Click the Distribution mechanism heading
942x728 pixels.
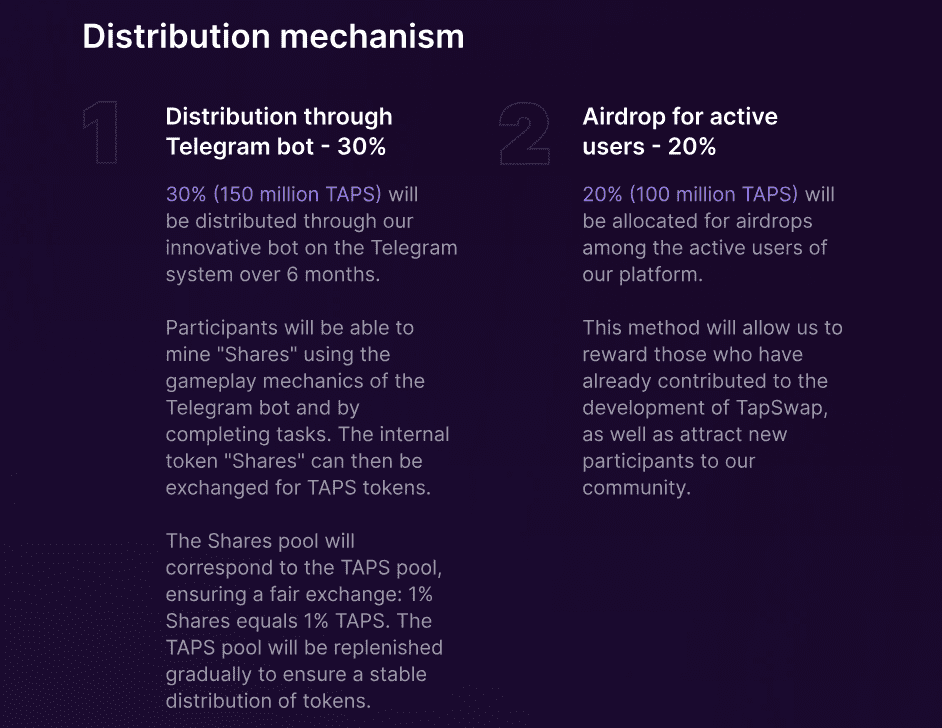click(273, 36)
